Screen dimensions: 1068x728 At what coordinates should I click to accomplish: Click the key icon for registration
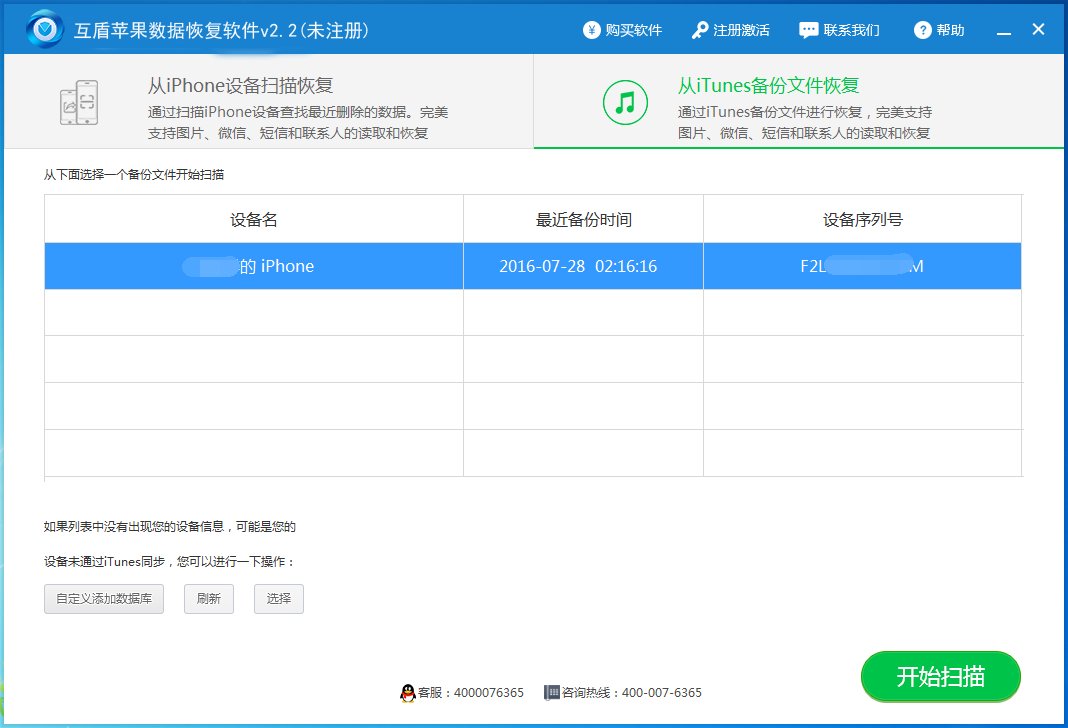[x=700, y=30]
